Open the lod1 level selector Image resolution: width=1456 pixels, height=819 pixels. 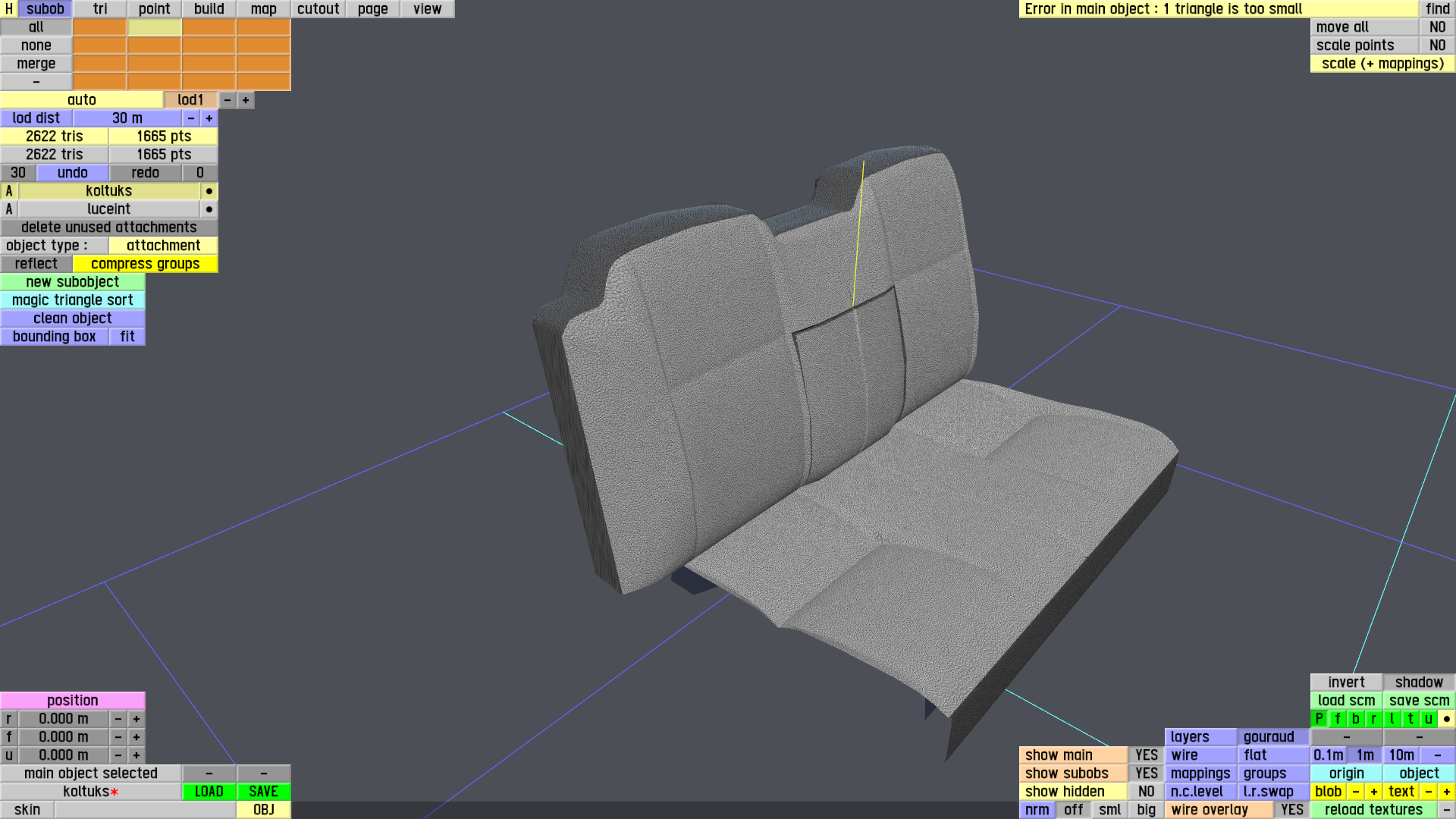[x=190, y=100]
